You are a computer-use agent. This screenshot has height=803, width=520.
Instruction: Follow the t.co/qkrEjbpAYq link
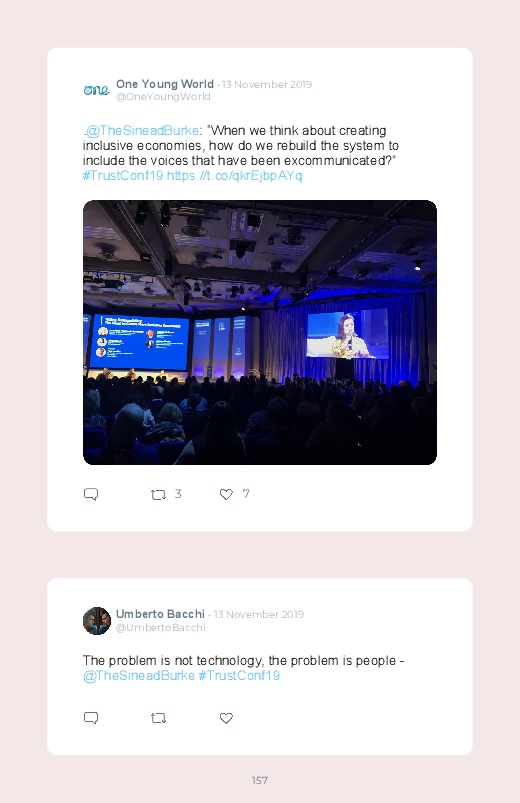tap(235, 176)
